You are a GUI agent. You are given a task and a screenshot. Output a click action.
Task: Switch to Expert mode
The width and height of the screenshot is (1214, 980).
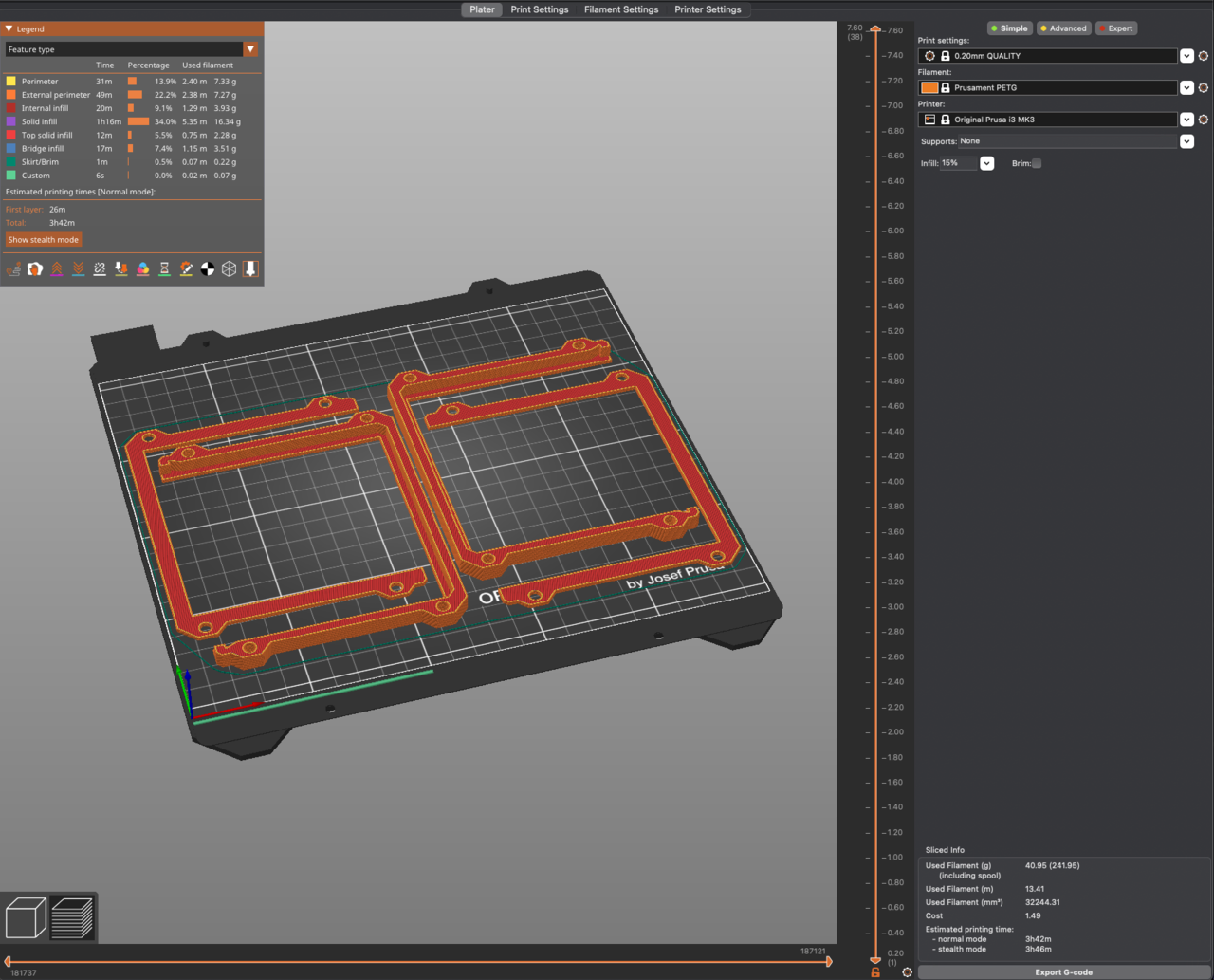pos(1116,28)
